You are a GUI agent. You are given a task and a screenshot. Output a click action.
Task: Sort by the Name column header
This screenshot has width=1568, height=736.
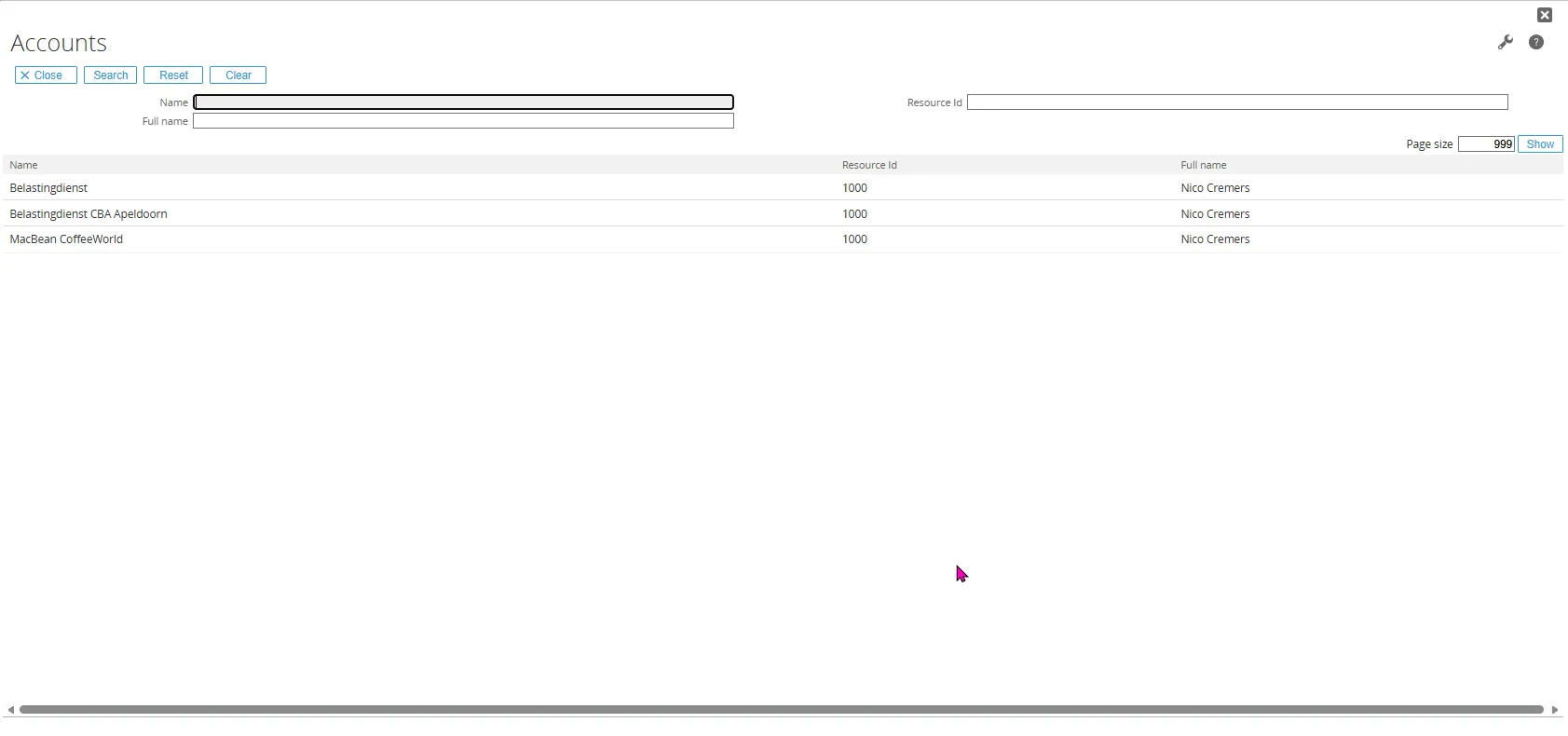coord(23,165)
